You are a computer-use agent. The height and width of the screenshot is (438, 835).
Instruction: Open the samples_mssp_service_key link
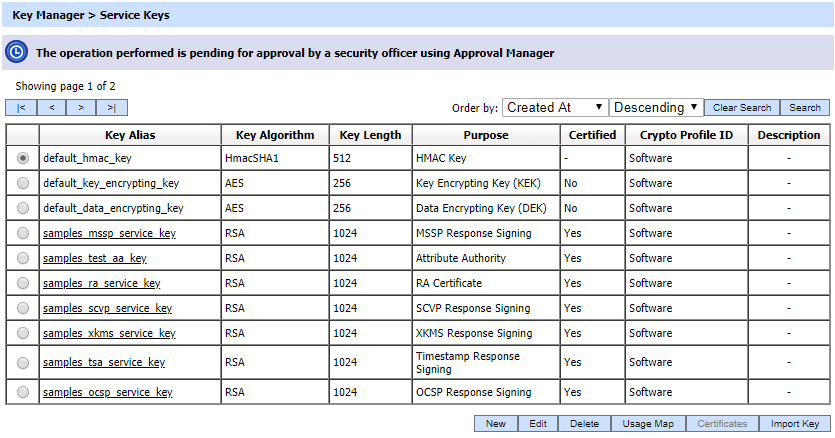[109, 233]
